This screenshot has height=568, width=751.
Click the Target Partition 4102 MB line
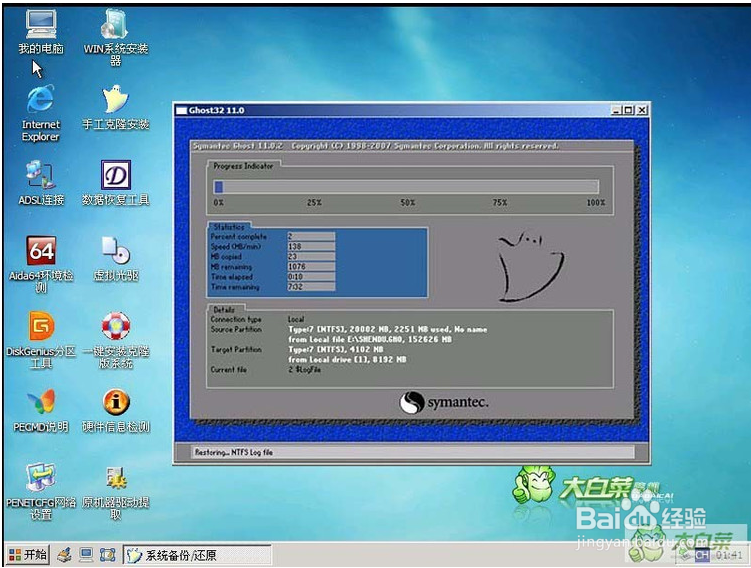336,349
